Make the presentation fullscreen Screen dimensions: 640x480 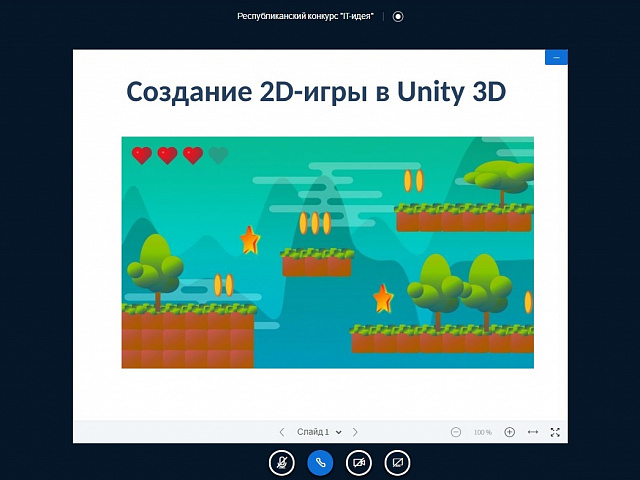555,432
